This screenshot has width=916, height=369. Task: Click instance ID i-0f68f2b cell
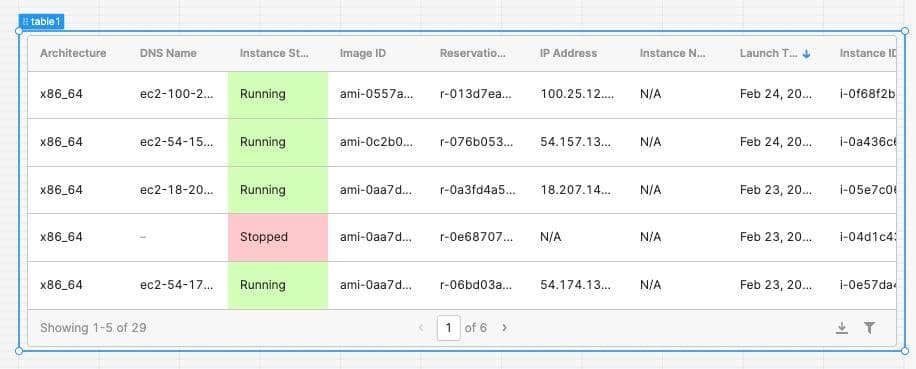868,95
